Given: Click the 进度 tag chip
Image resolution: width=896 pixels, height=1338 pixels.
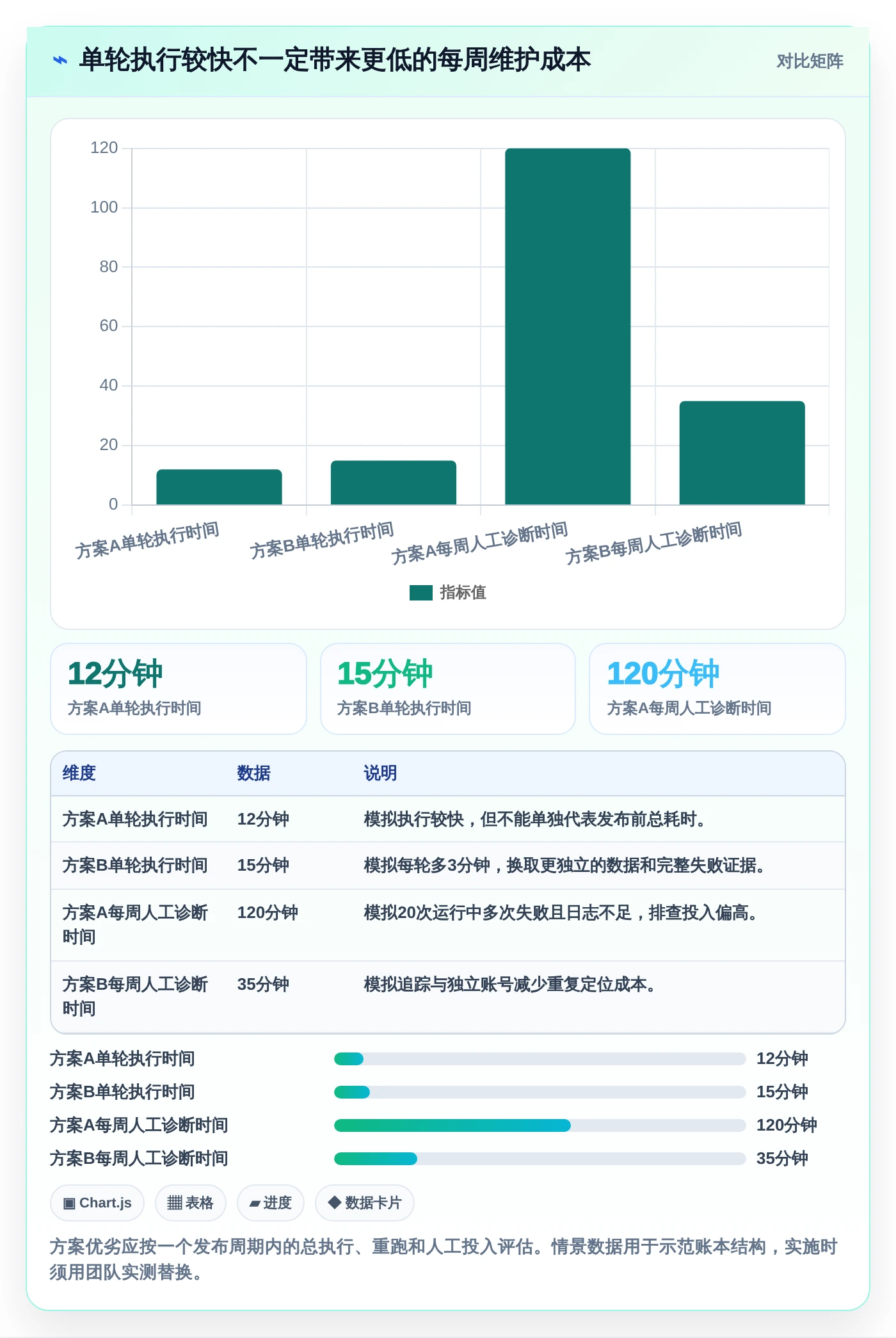Looking at the screenshot, I should click(x=270, y=1203).
